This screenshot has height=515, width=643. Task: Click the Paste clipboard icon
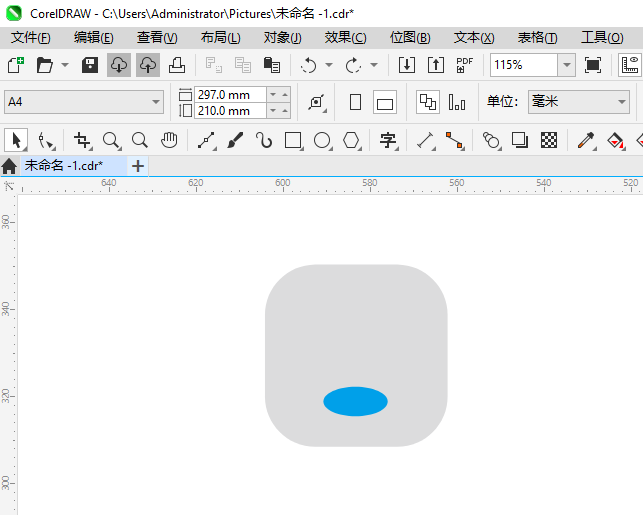pyautogui.click(x=271, y=65)
